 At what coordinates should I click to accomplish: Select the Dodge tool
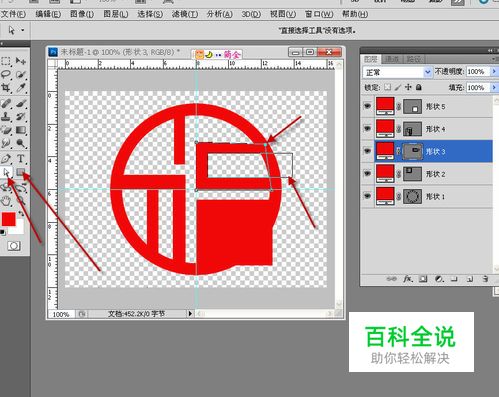point(21,143)
